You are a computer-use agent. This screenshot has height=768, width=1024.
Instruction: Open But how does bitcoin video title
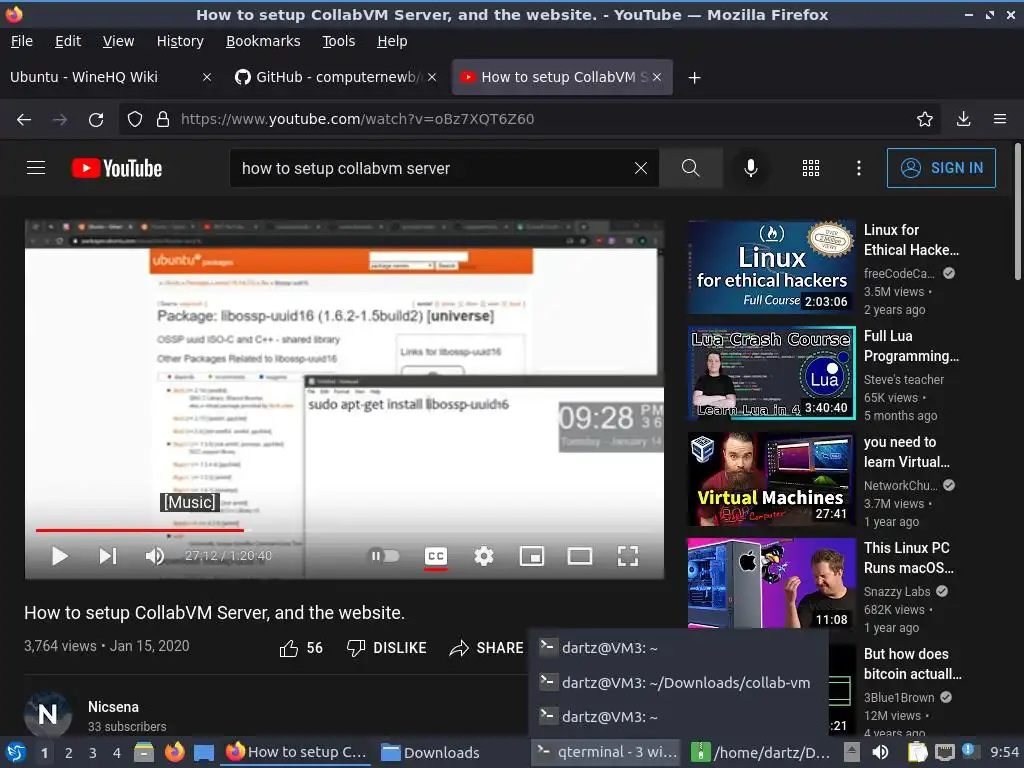912,664
